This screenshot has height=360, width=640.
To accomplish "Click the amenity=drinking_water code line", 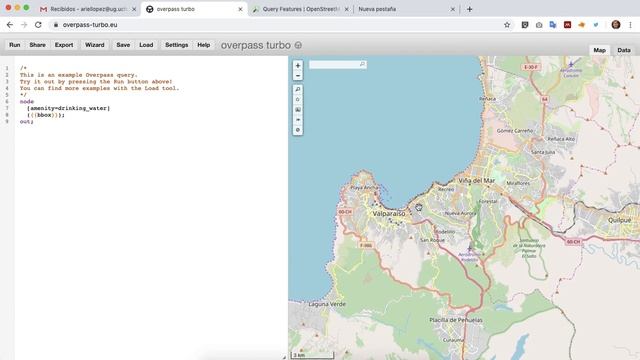I will [69, 108].
